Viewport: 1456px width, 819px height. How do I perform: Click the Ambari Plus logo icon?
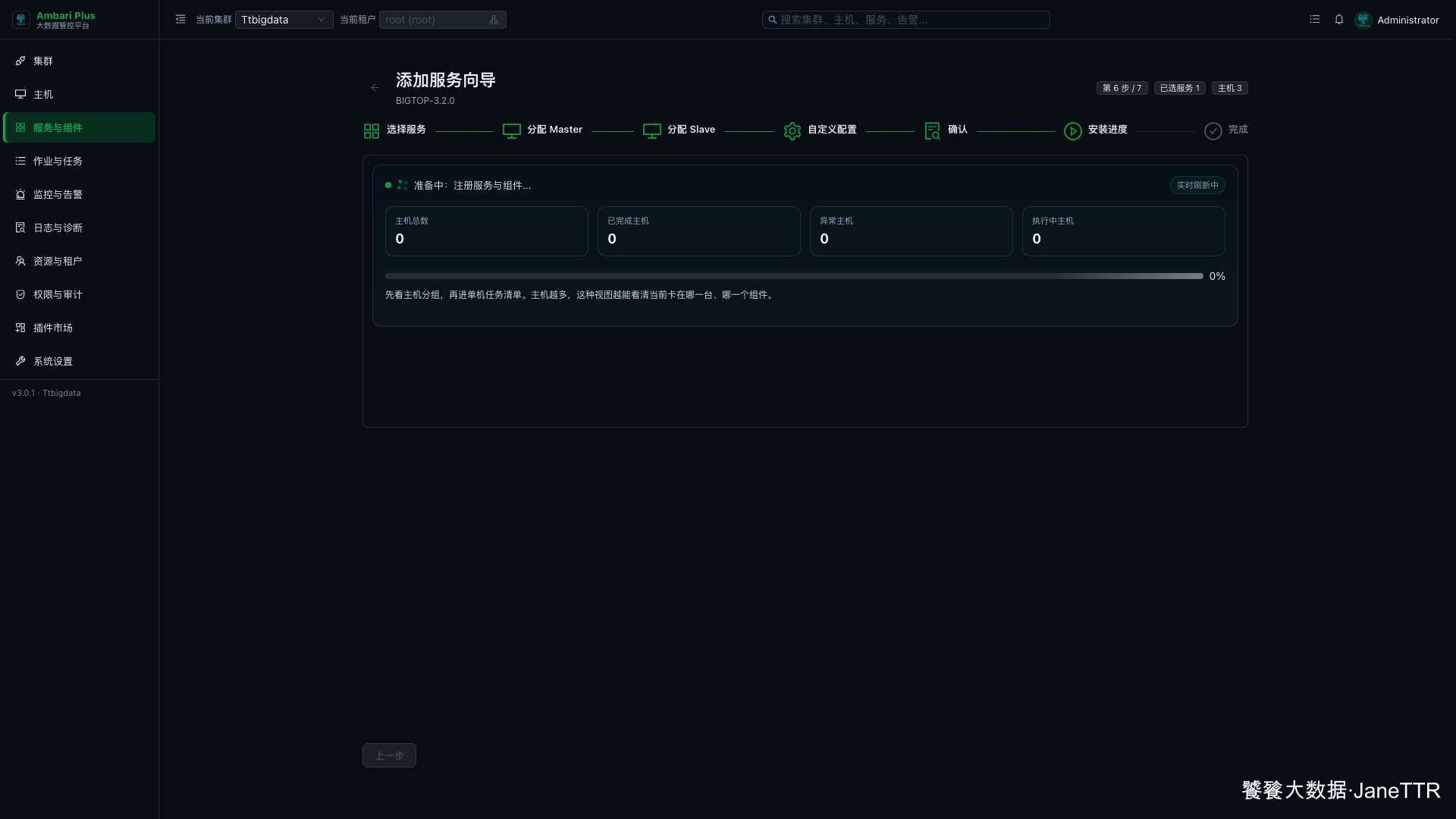(21, 20)
